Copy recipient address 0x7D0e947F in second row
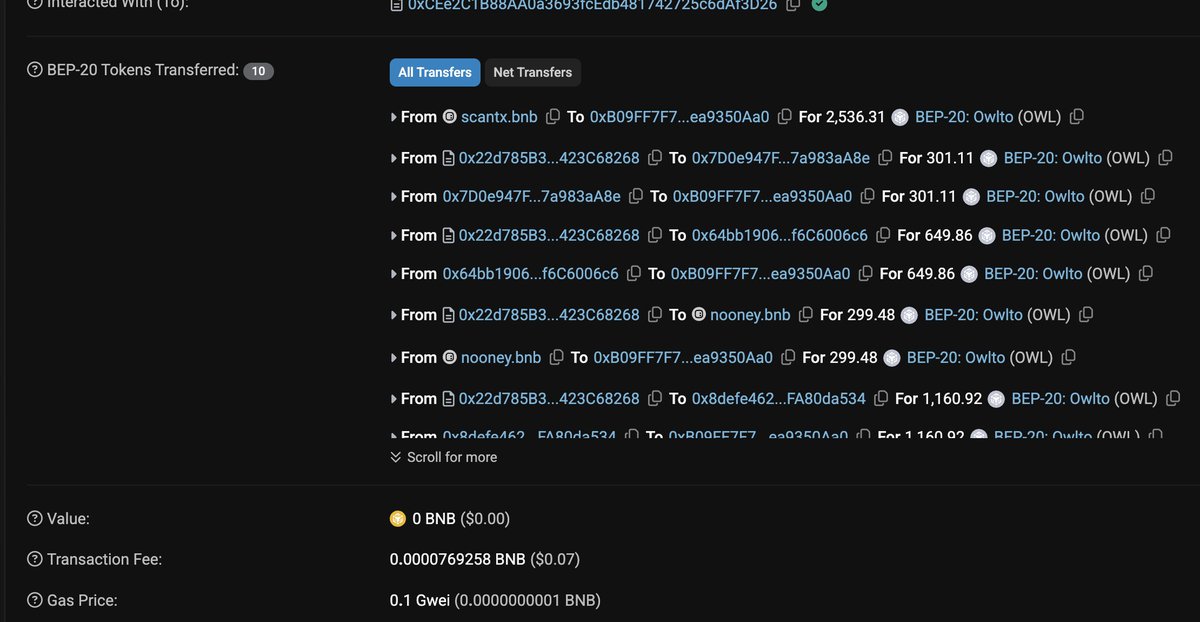 point(885,158)
